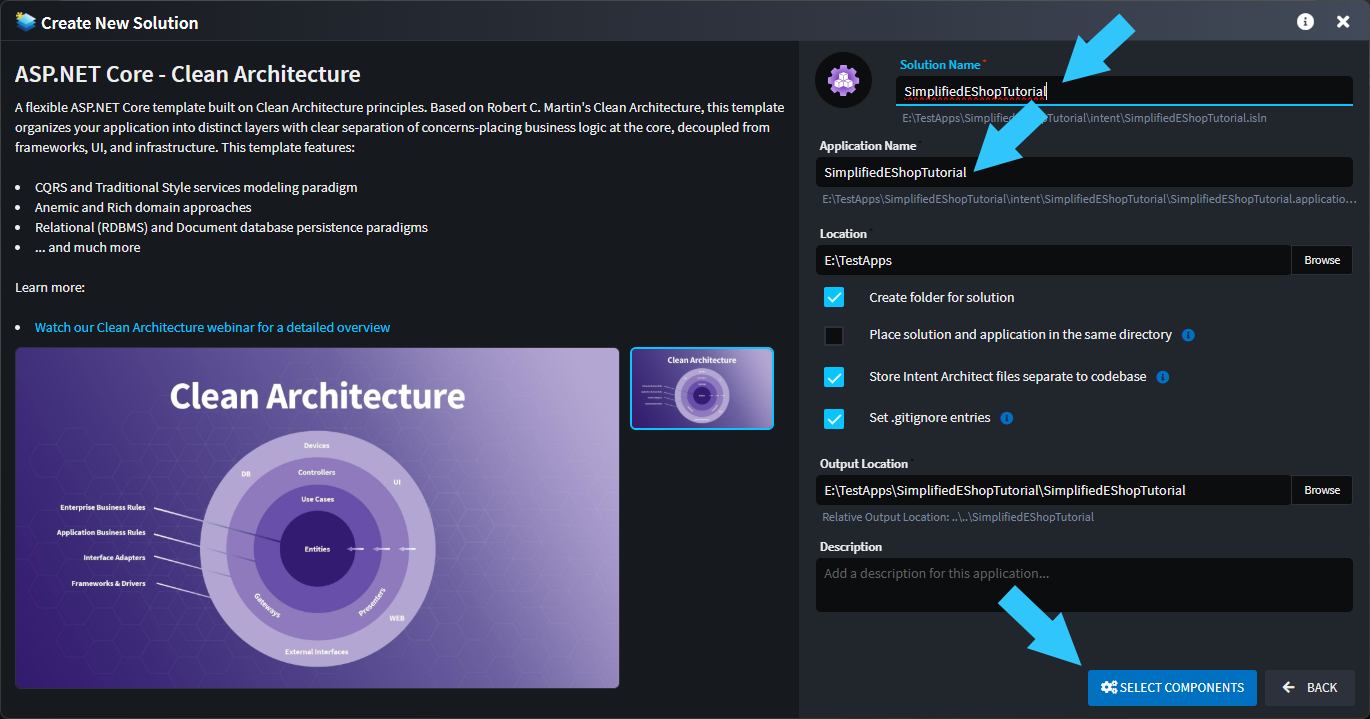Click the application path text under Application Name
Image resolution: width=1370 pixels, height=719 pixels.
coord(1088,199)
